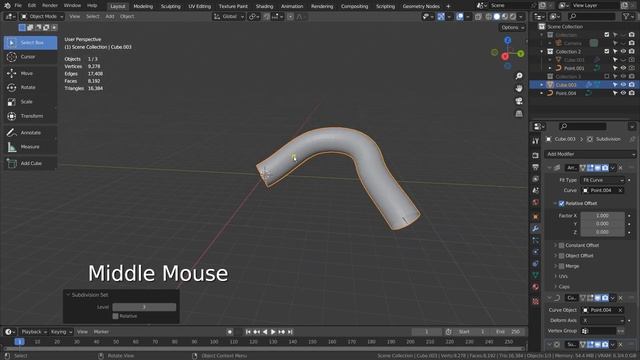This screenshot has width=640, height=360.
Task: Open the Physics properties tab
Action: (x=536, y=252)
